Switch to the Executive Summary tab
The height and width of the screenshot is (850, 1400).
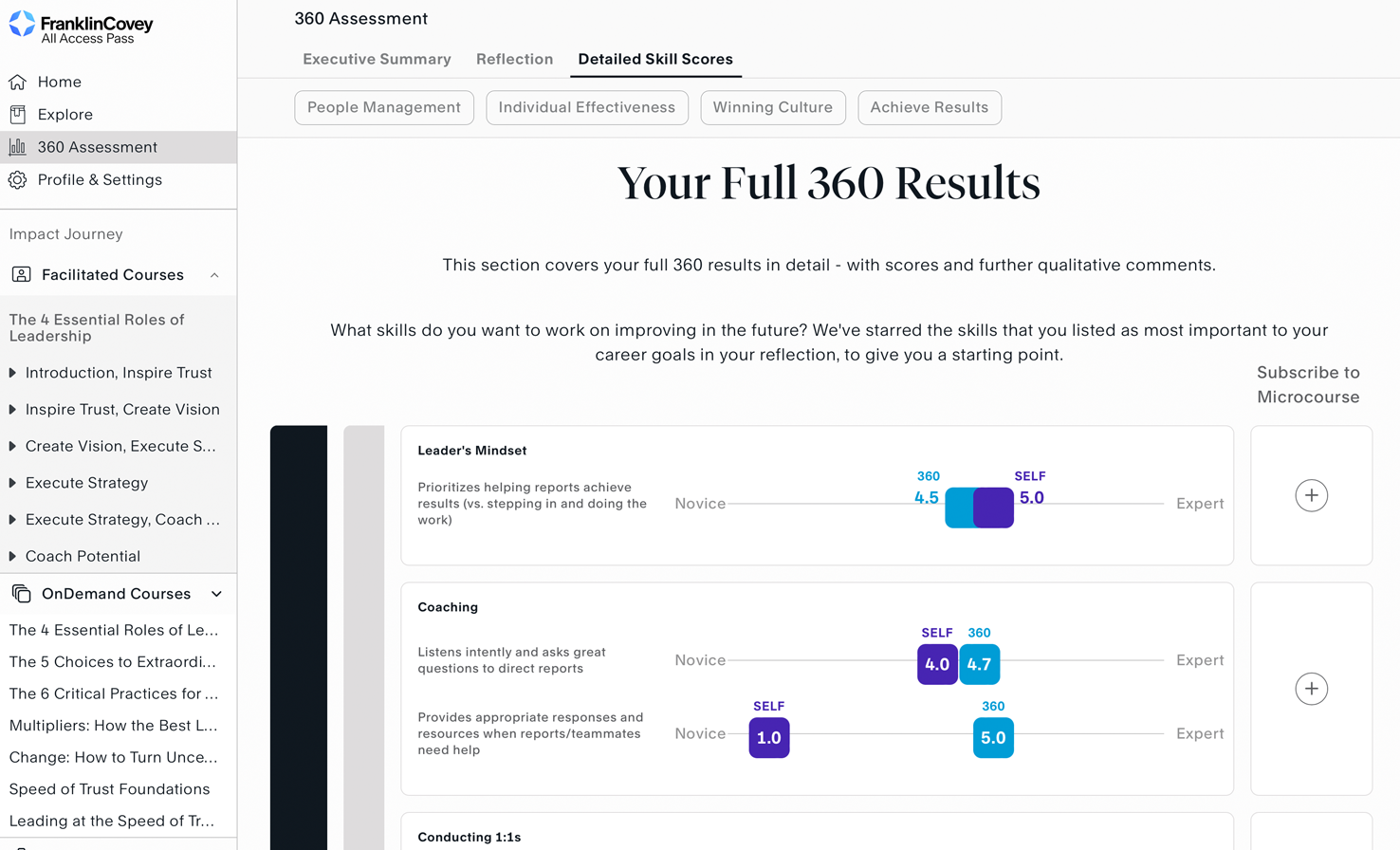[x=377, y=59]
